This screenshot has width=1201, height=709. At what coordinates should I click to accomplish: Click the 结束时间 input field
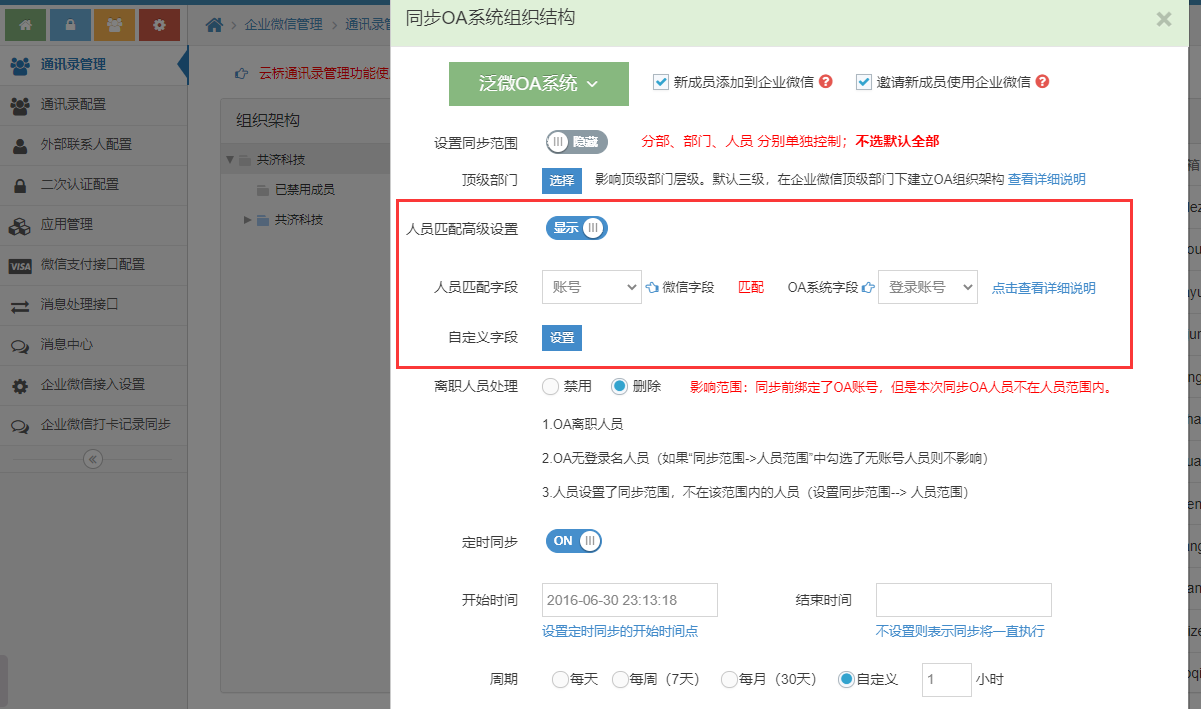pos(963,600)
